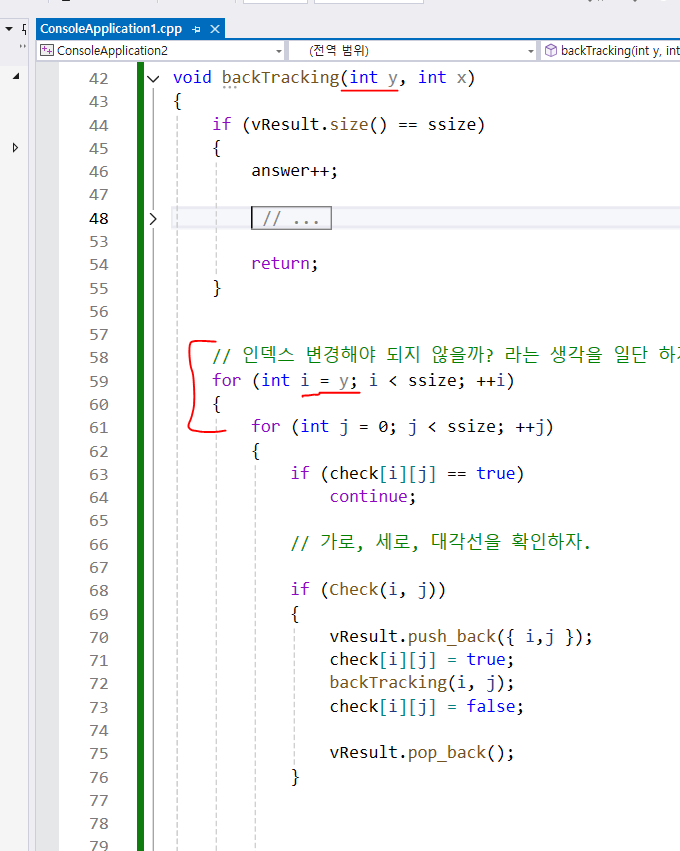Click the continue; keyword
The width and height of the screenshot is (680, 851).
point(372,497)
